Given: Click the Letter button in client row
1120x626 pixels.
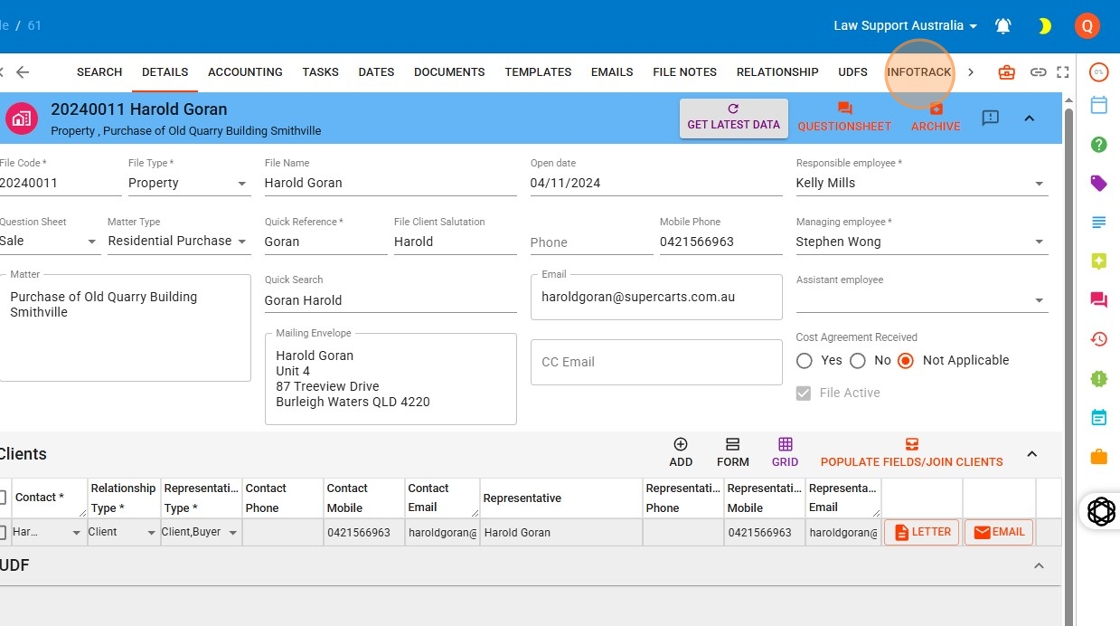Looking at the screenshot, I should (921, 532).
